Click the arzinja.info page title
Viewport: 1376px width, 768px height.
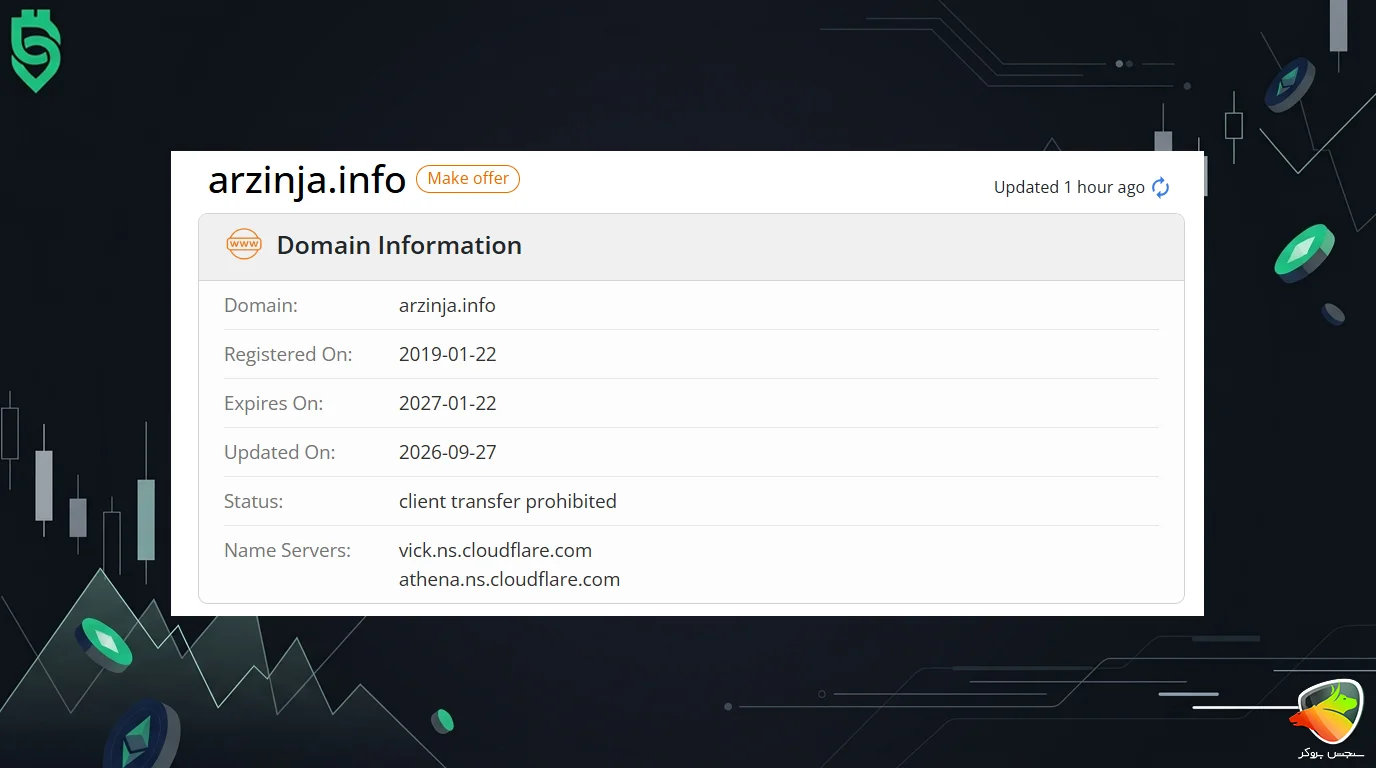307,180
